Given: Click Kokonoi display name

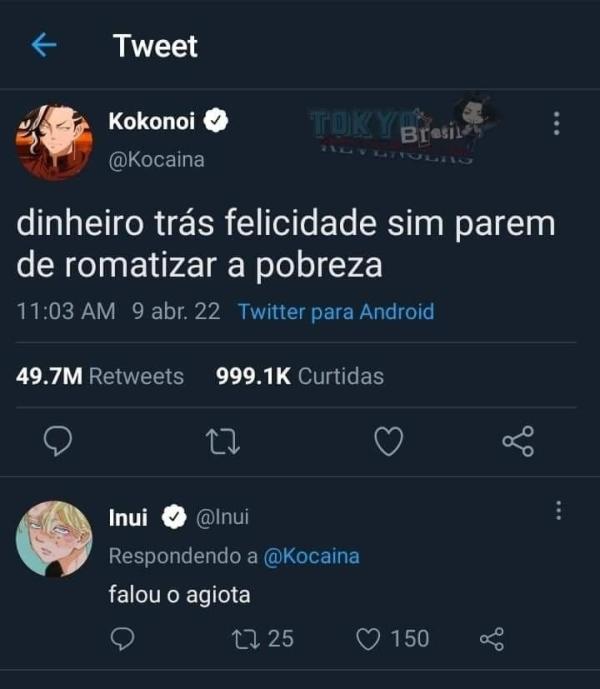Looking at the screenshot, I should (154, 122).
